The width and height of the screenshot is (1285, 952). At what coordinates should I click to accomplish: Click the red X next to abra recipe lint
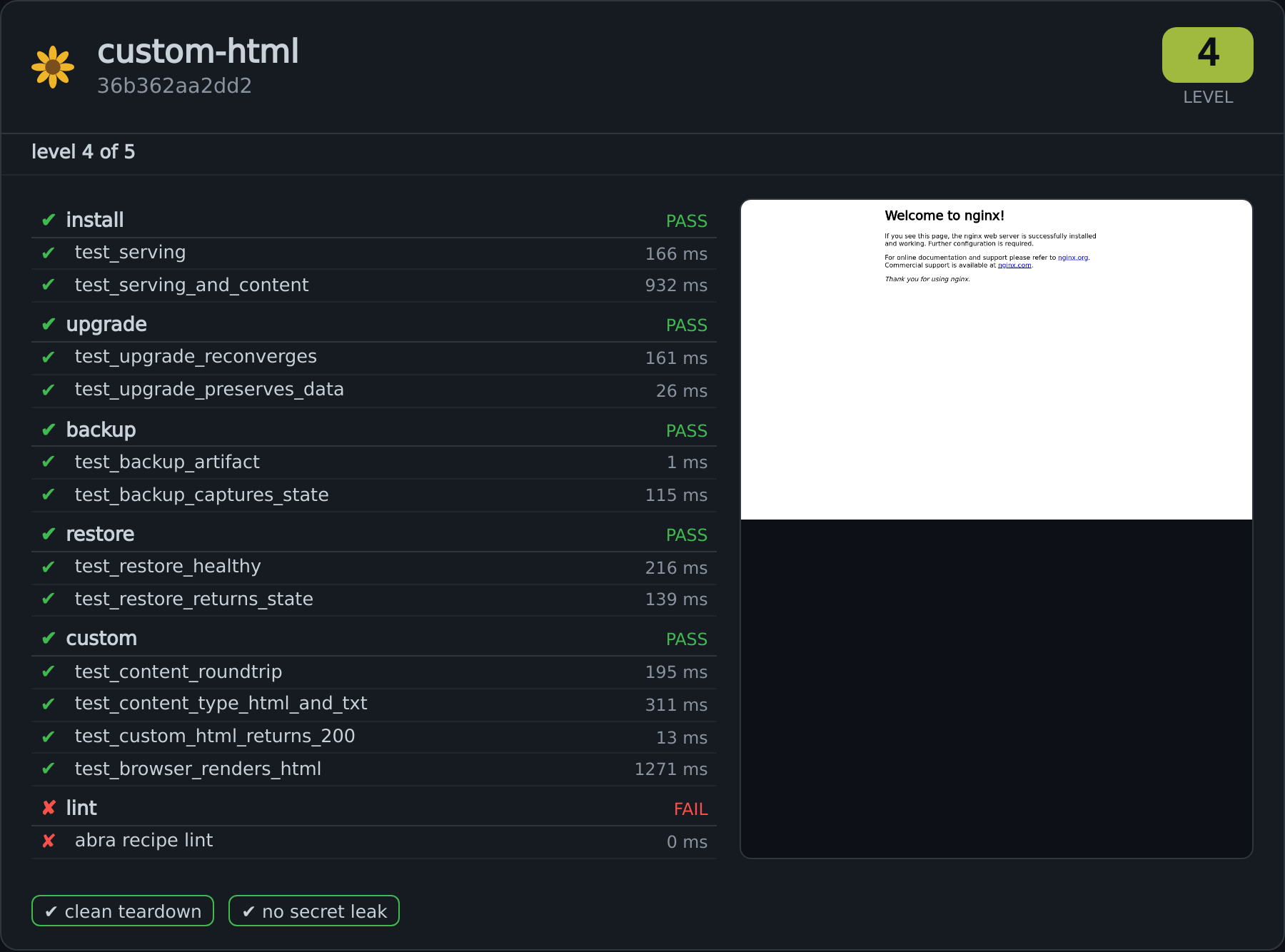49,841
